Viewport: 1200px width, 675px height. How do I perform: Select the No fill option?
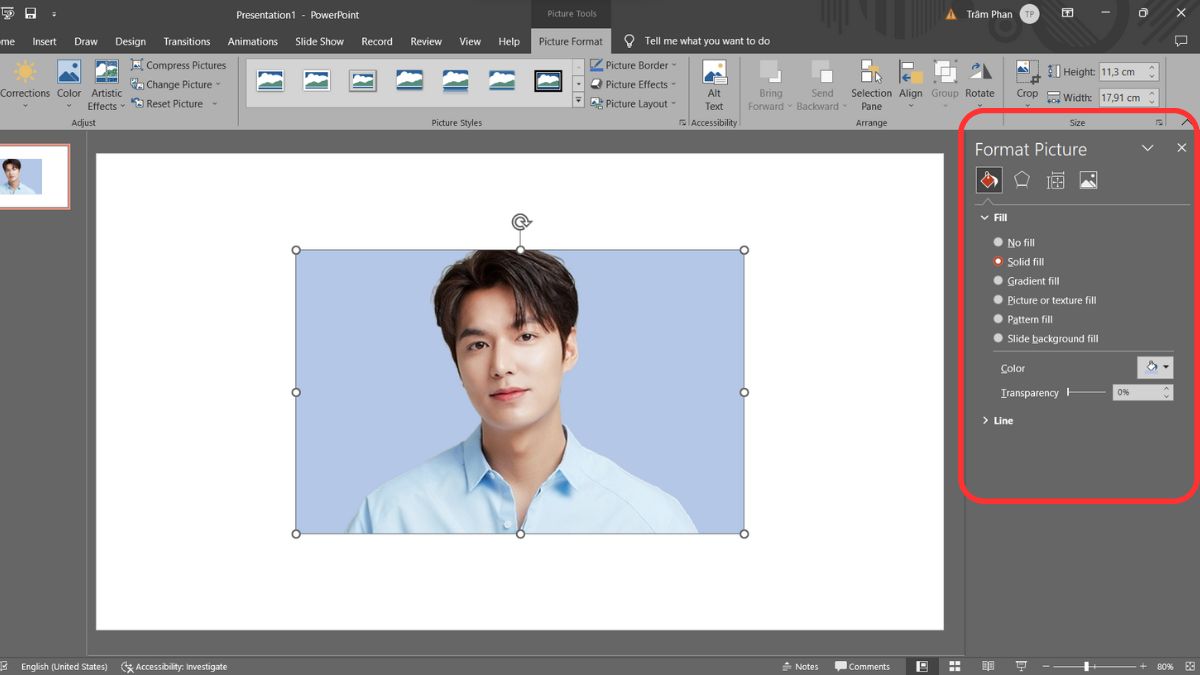pos(998,242)
